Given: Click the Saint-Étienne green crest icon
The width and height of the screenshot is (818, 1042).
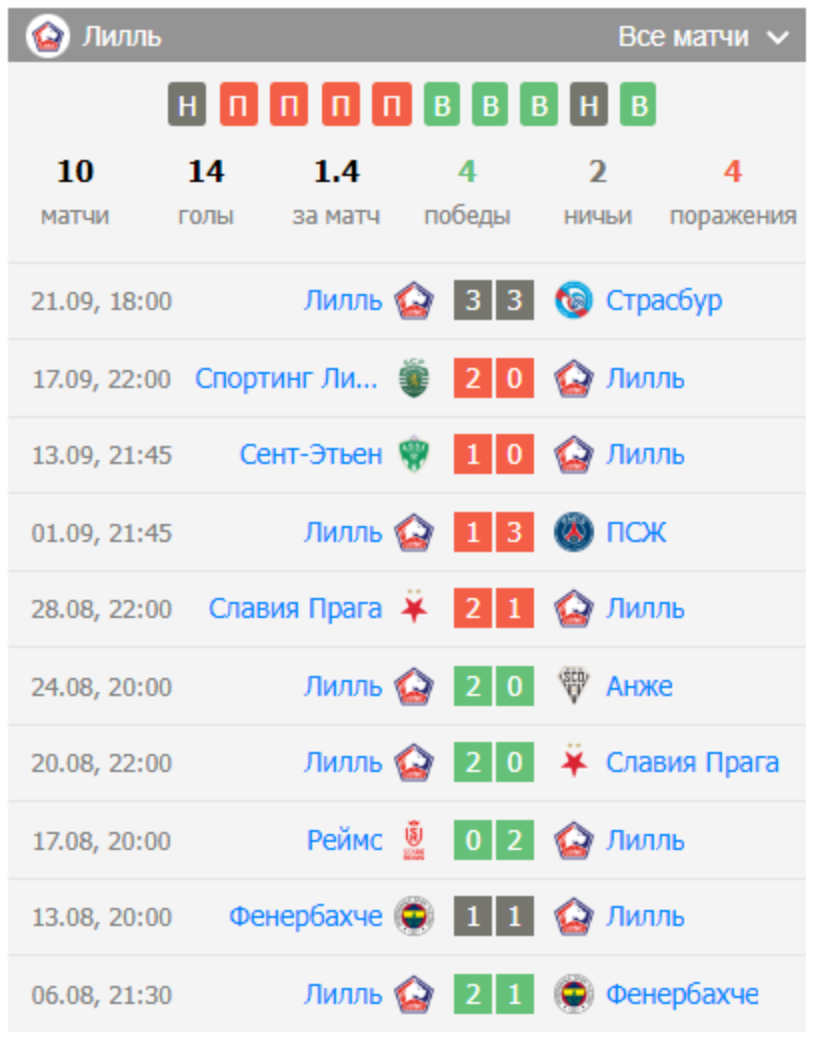Looking at the screenshot, I should click(412, 455).
